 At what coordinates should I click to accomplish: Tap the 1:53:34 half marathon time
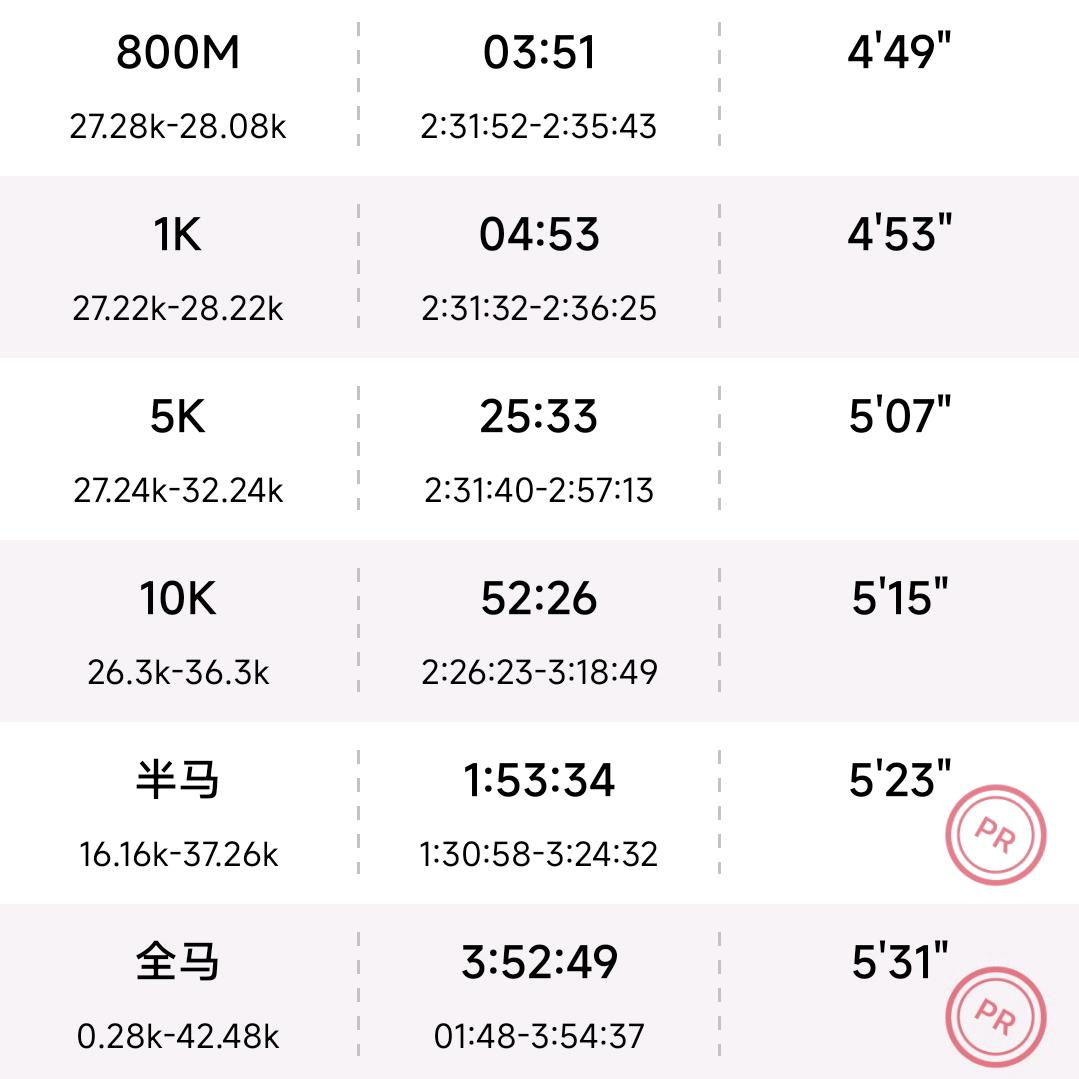tap(539, 780)
